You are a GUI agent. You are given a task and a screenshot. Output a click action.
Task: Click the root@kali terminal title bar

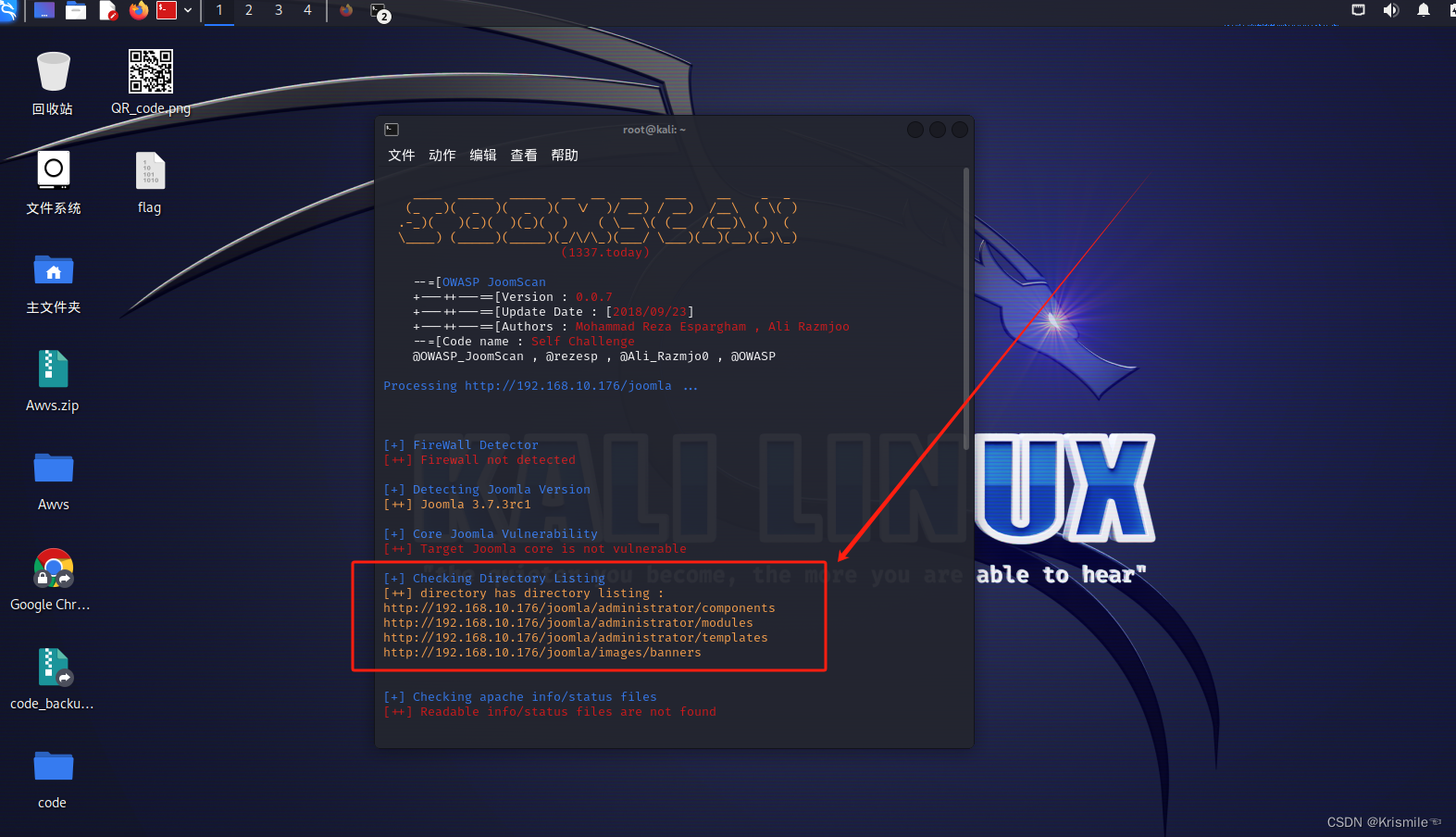(653, 130)
